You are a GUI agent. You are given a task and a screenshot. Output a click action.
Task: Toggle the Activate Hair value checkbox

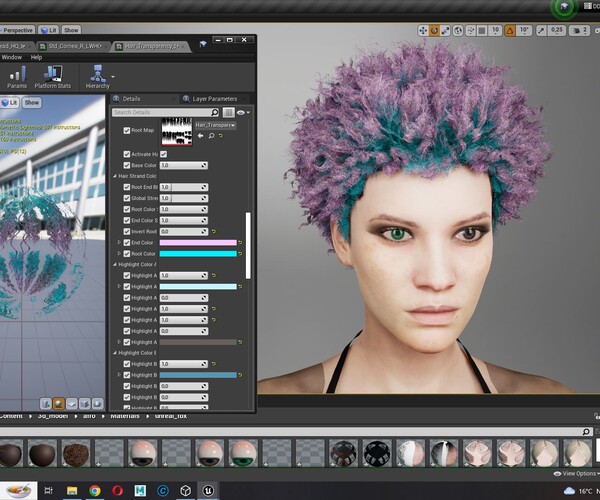(163, 154)
